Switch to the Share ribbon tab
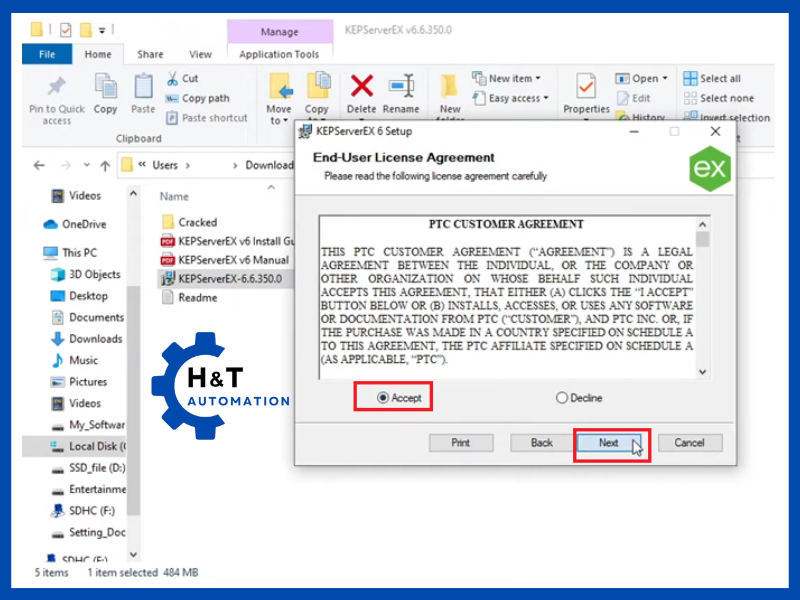Image resolution: width=800 pixels, height=600 pixels. (150, 54)
